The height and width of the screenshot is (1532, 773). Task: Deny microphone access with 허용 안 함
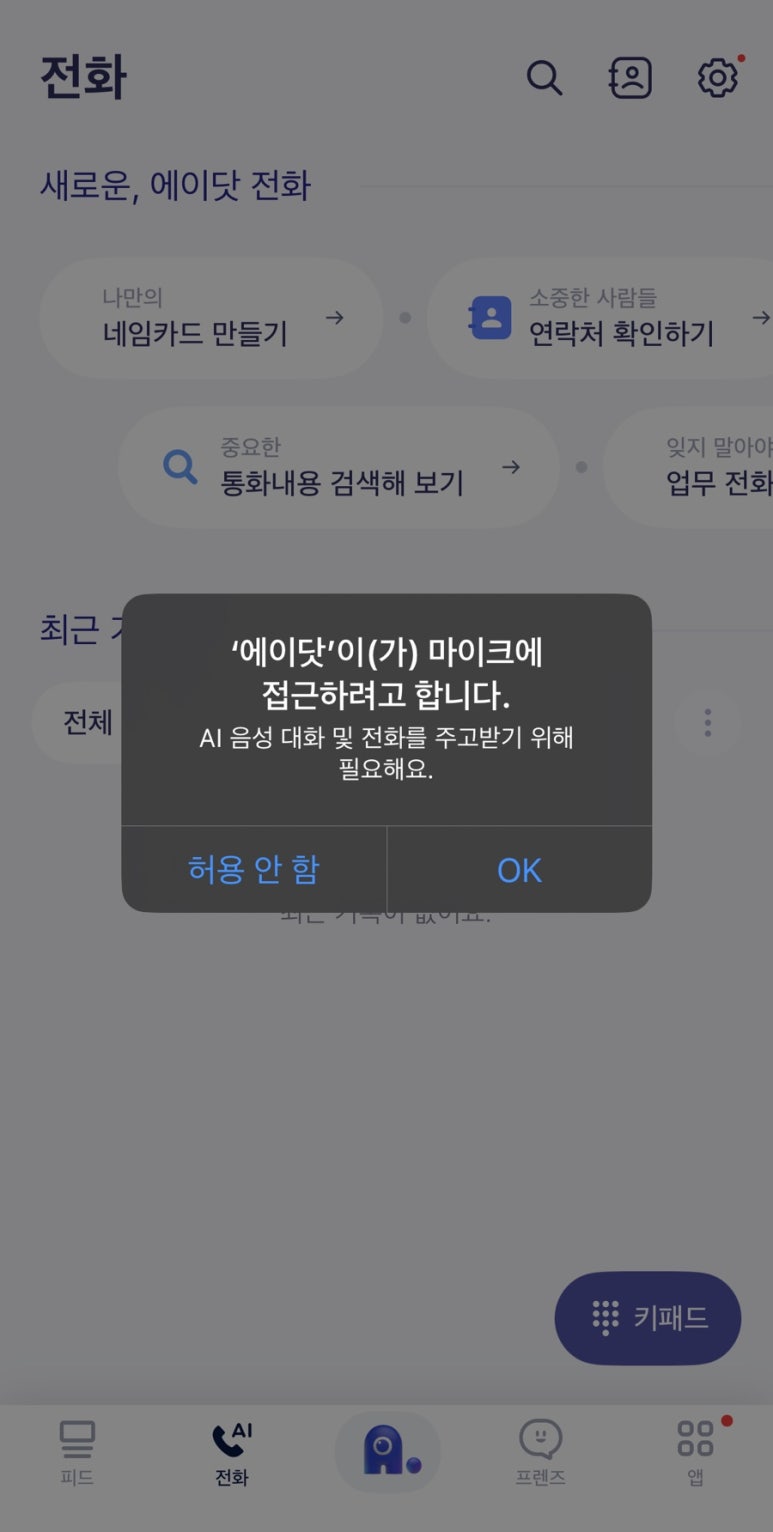(254, 869)
